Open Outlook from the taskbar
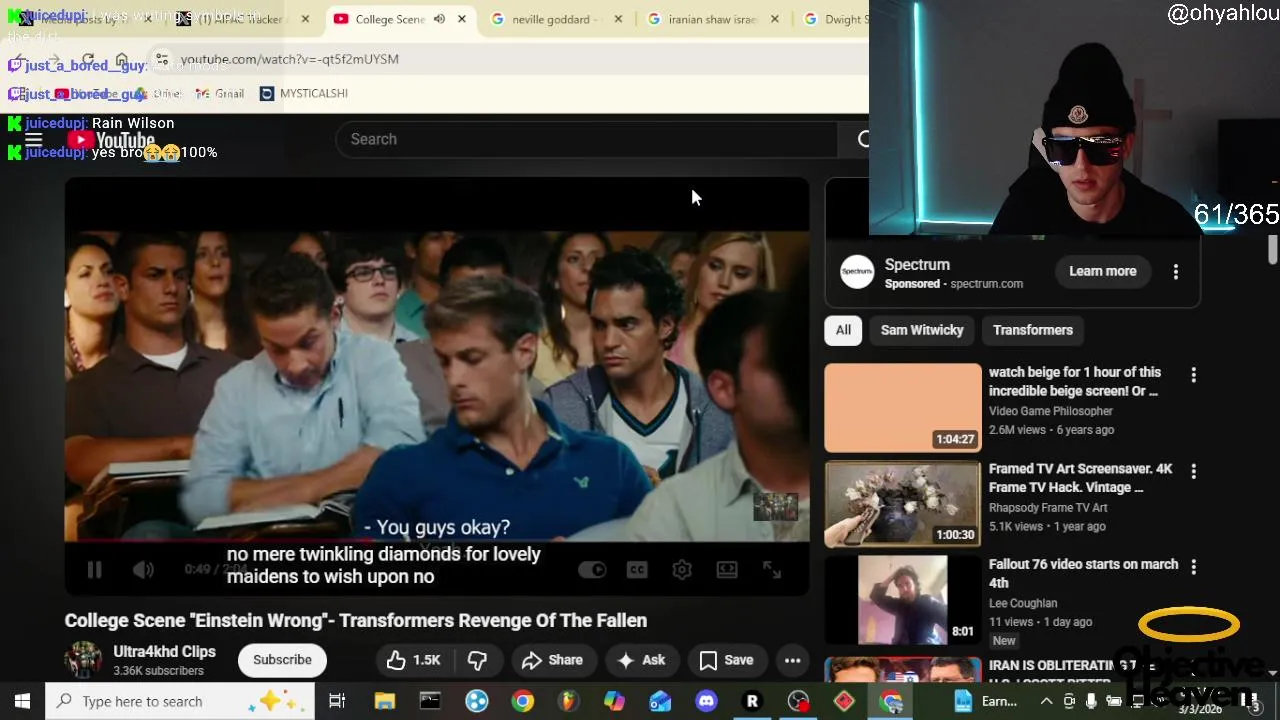 click(660, 701)
